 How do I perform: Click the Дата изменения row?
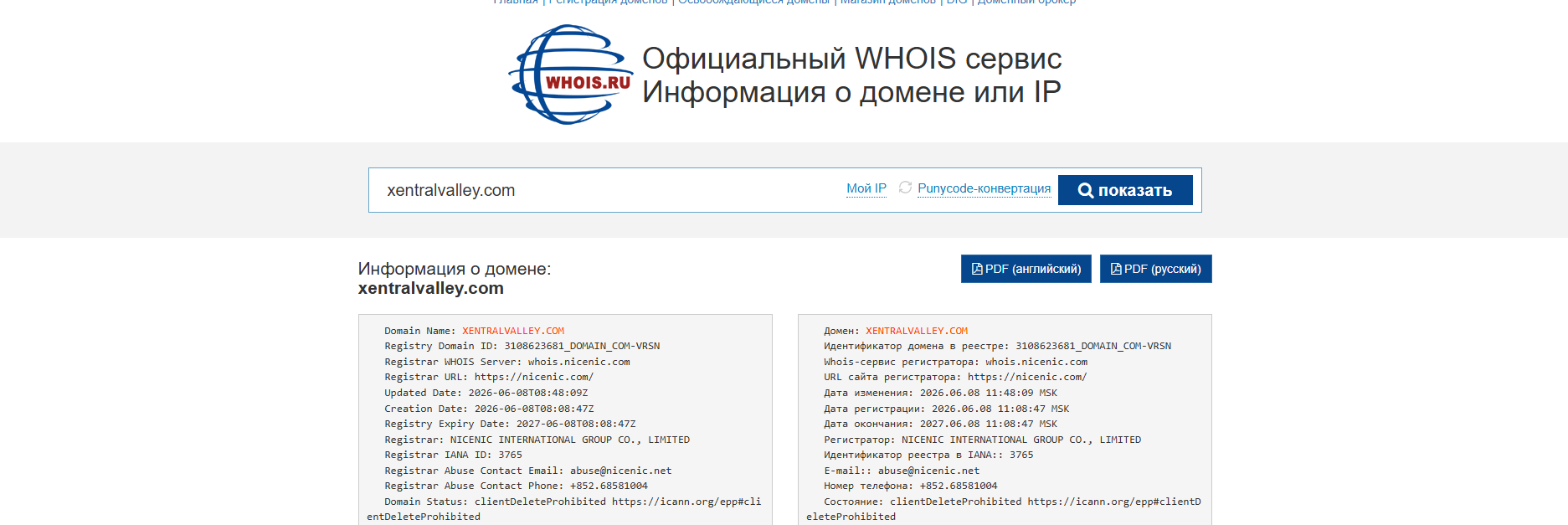(941, 393)
